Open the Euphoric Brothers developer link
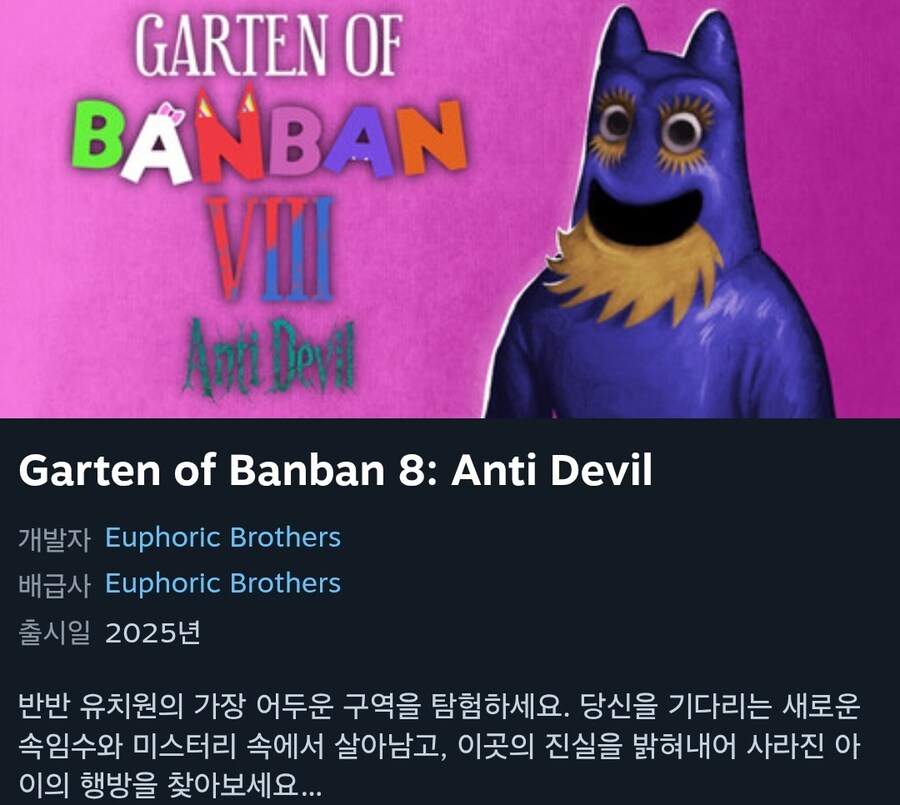900x805 pixels. pos(223,537)
